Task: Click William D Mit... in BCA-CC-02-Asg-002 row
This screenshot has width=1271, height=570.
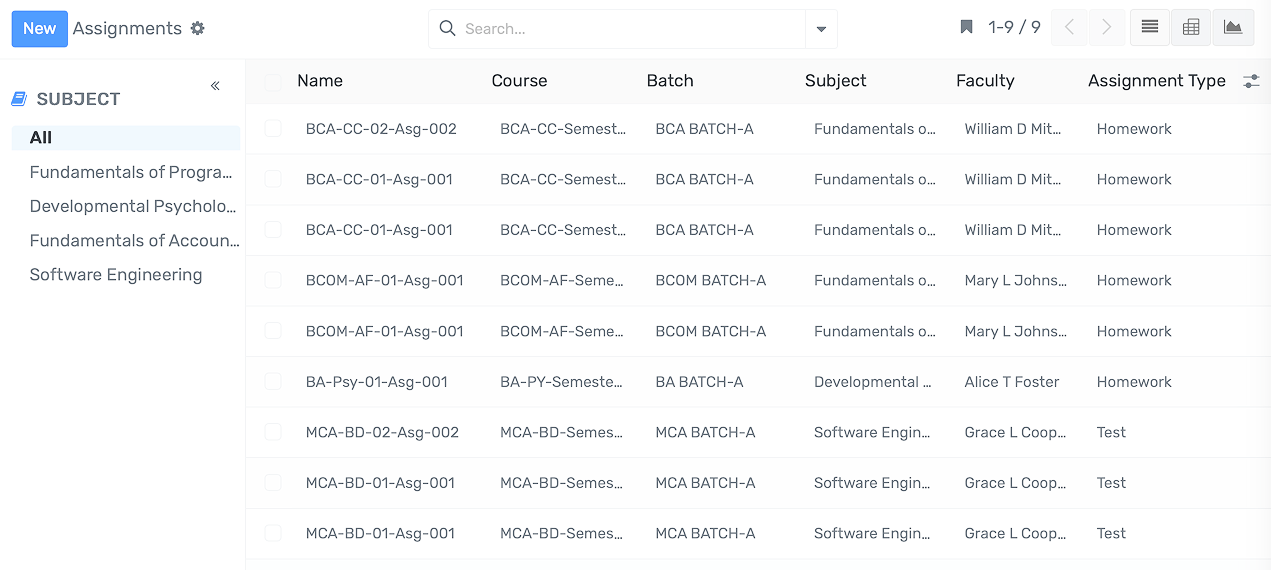Action: point(1013,129)
